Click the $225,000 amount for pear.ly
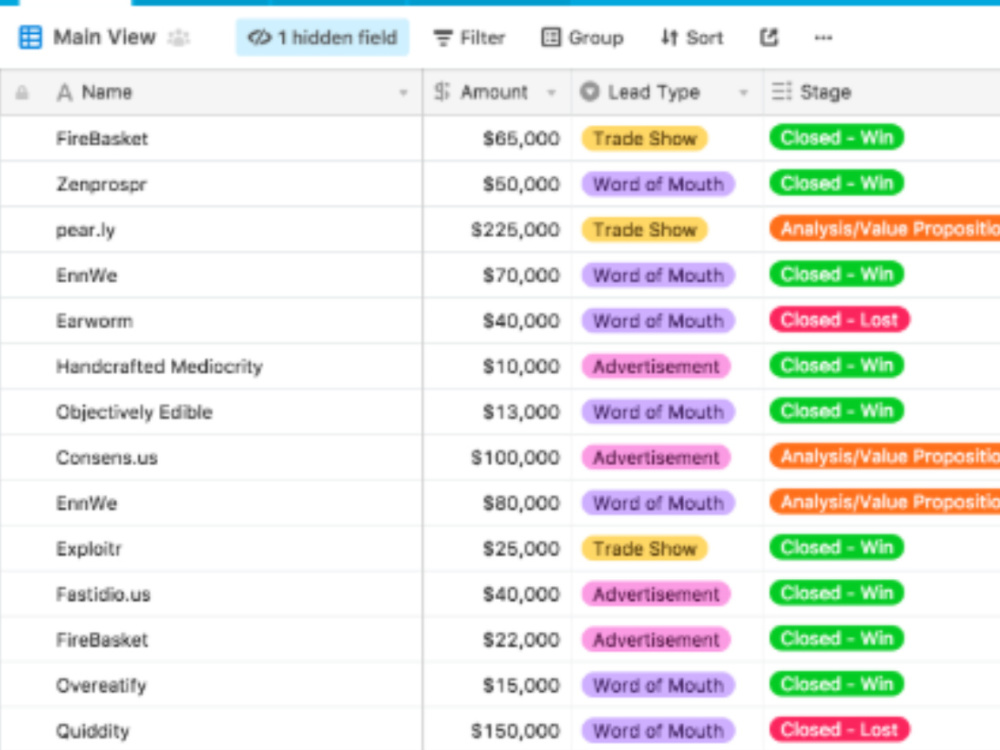This screenshot has height=750, width=1000. 497,230
